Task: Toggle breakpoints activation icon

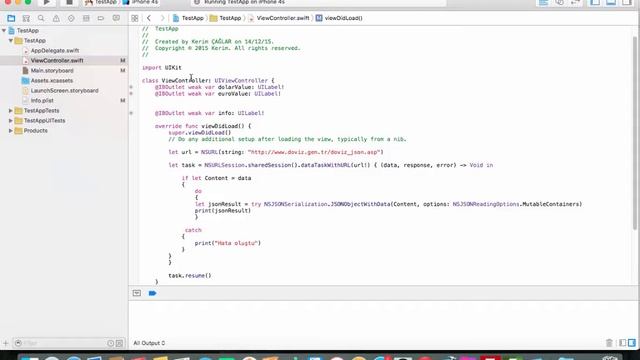Action: pyautogui.click(x=152, y=293)
